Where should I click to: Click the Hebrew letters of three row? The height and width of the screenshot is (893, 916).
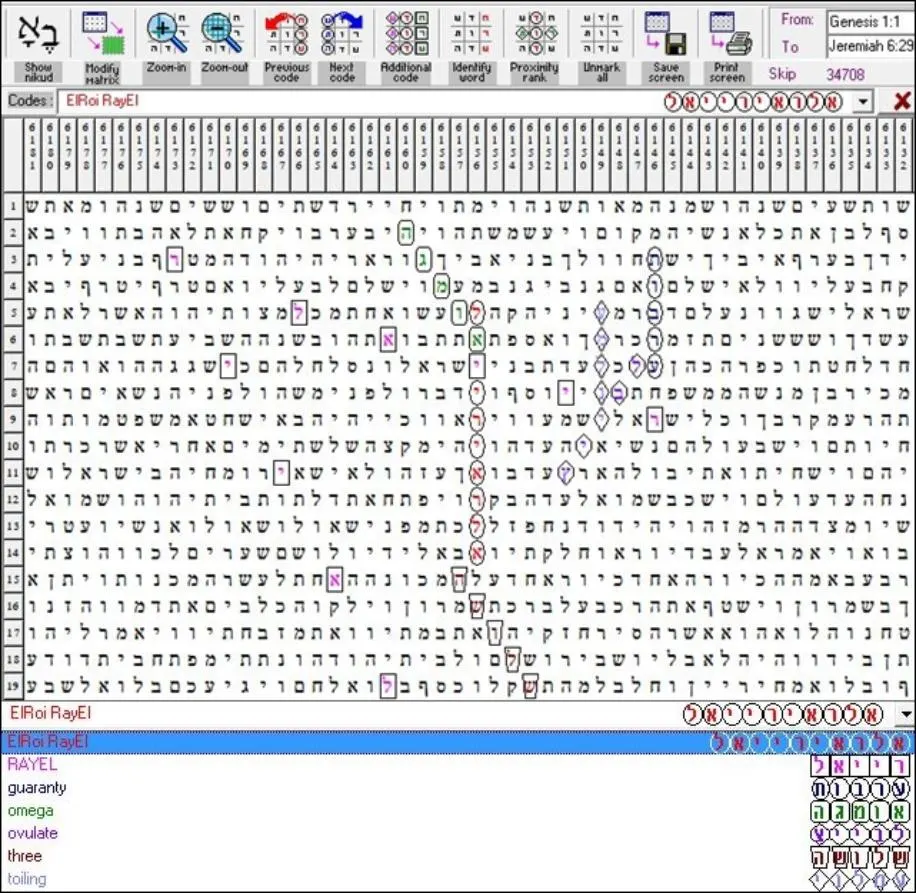tap(860, 857)
